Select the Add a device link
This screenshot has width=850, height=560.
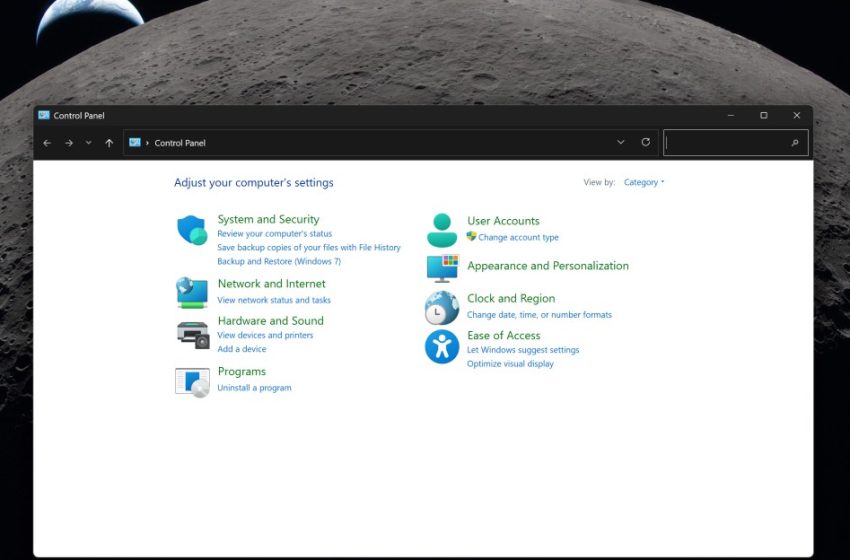(x=242, y=349)
